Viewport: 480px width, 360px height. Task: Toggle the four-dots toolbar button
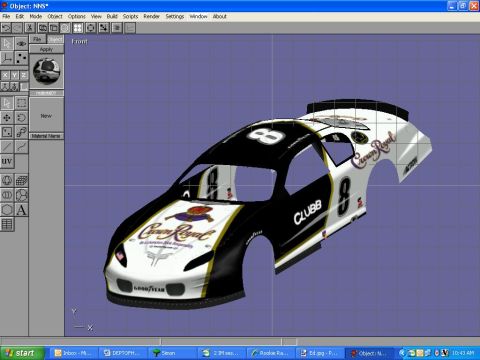click(78, 28)
